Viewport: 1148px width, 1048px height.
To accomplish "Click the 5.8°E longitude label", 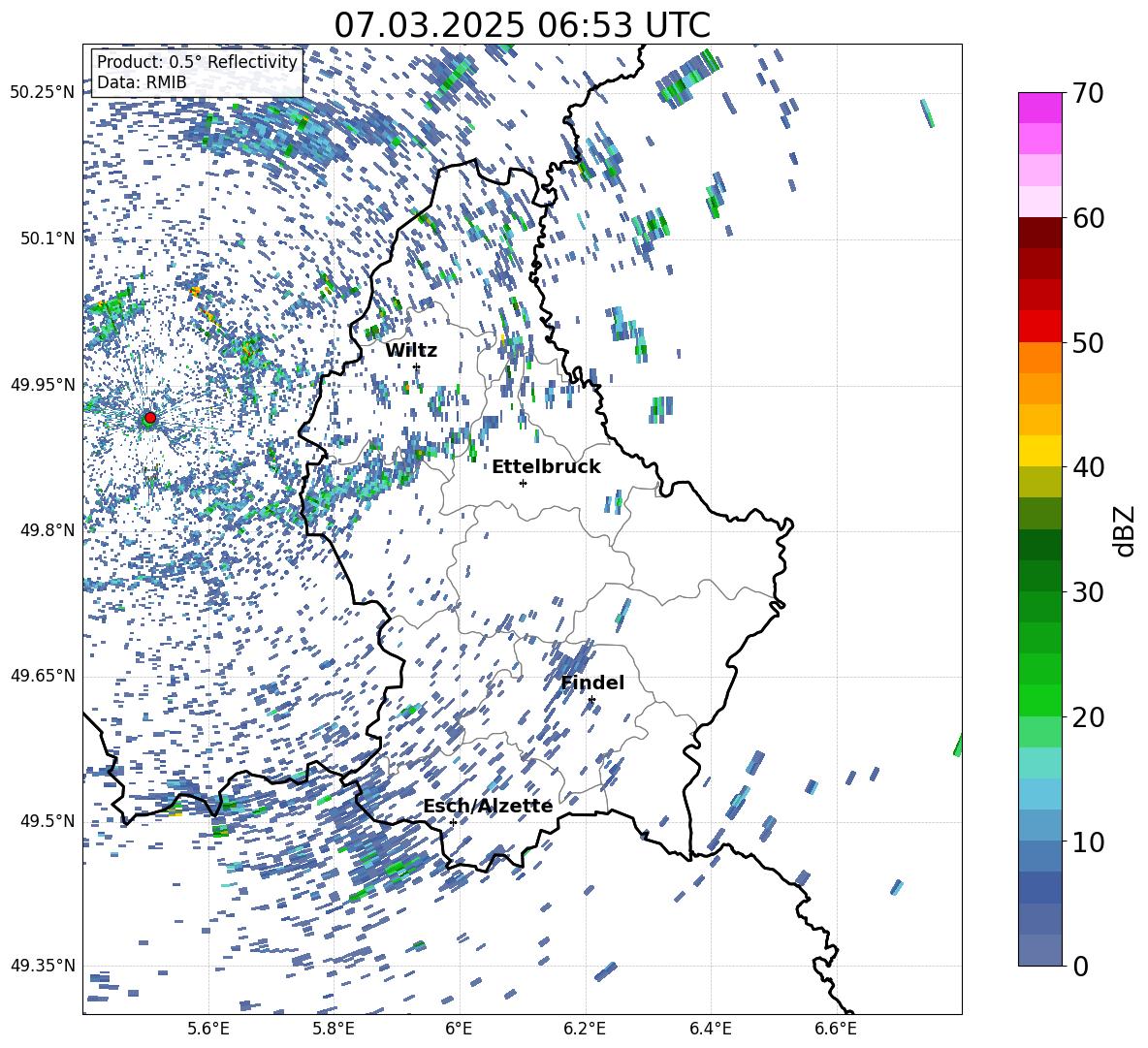I will (x=334, y=1029).
